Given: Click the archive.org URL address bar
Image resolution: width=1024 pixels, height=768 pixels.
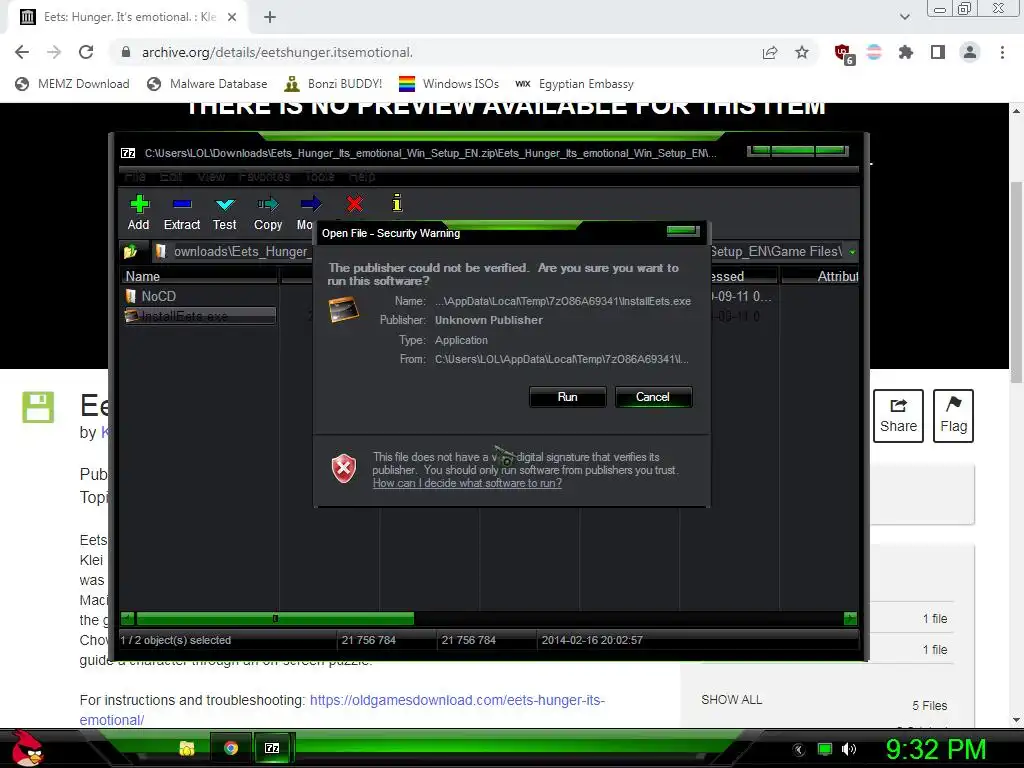Looking at the screenshot, I should tap(431, 52).
